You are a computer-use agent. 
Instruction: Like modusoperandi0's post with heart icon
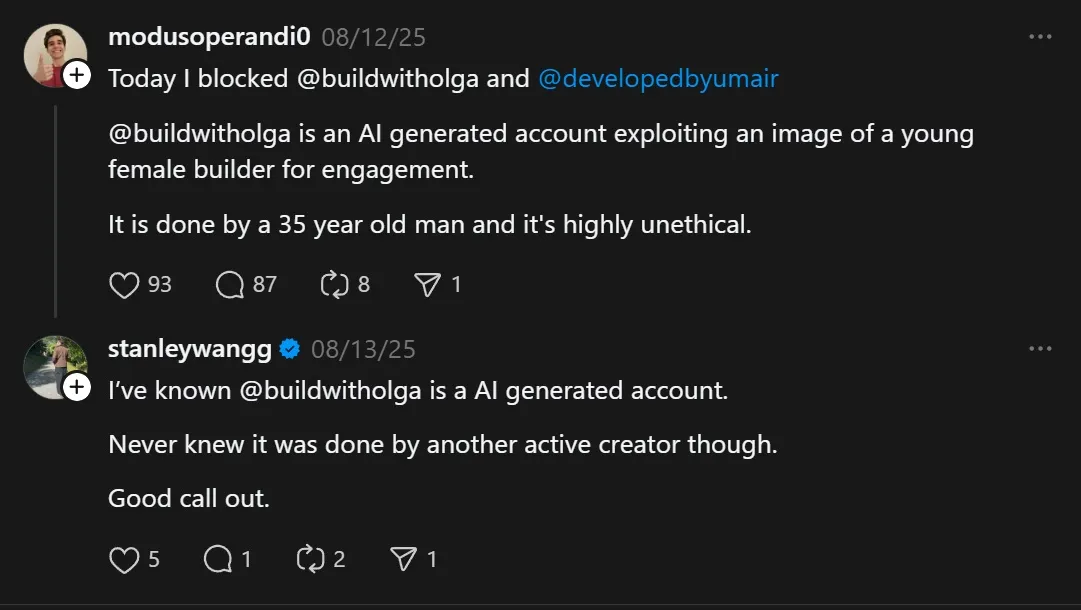point(124,285)
